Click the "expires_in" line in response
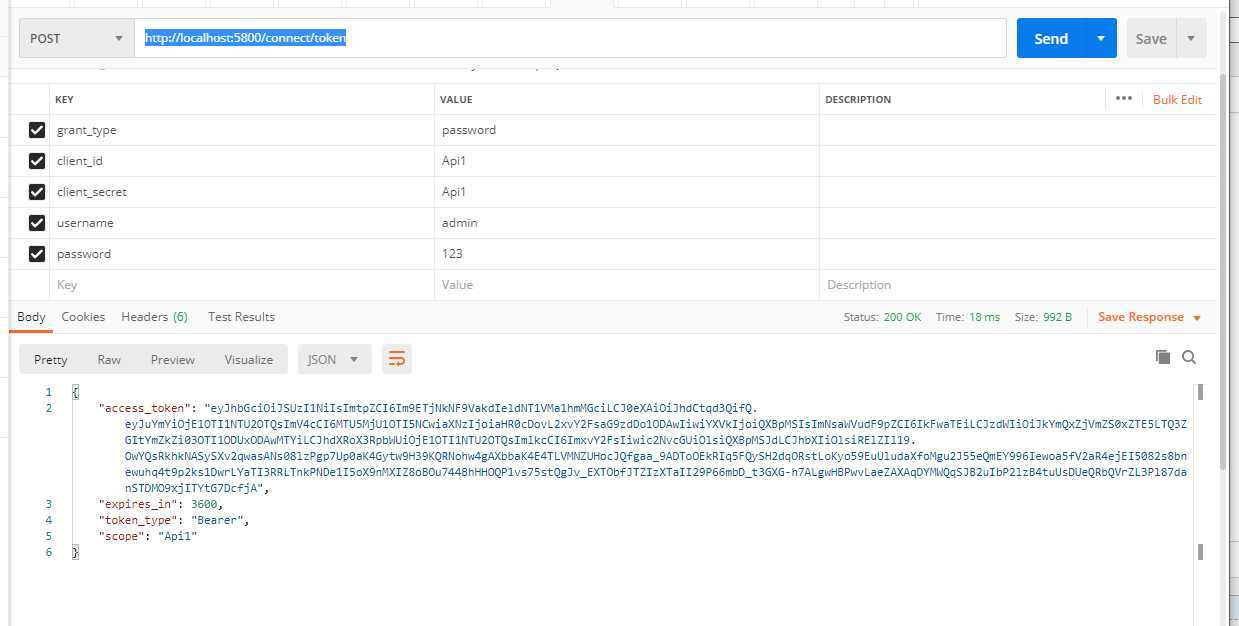 tap(161, 504)
